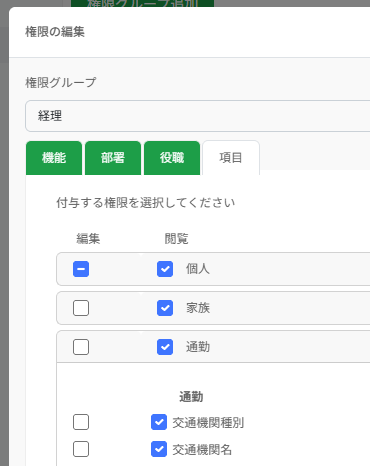The image size is (370, 466).
Task: Click the 権限の編集 dialog title
Action: [x=55, y=32]
